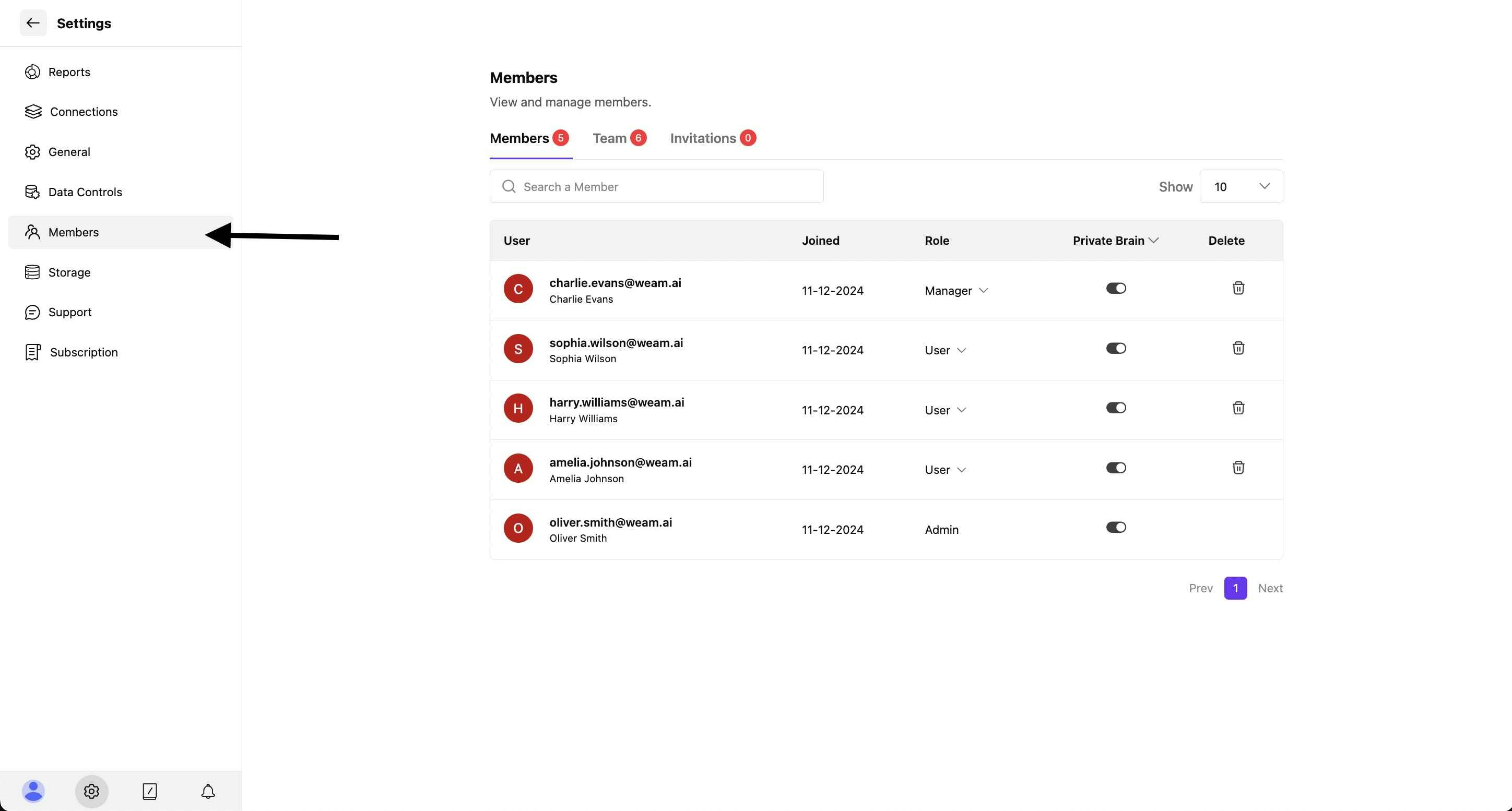The height and width of the screenshot is (811, 1512).
Task: Remove Amelia Johnson using the trash icon
Action: 1238,468
